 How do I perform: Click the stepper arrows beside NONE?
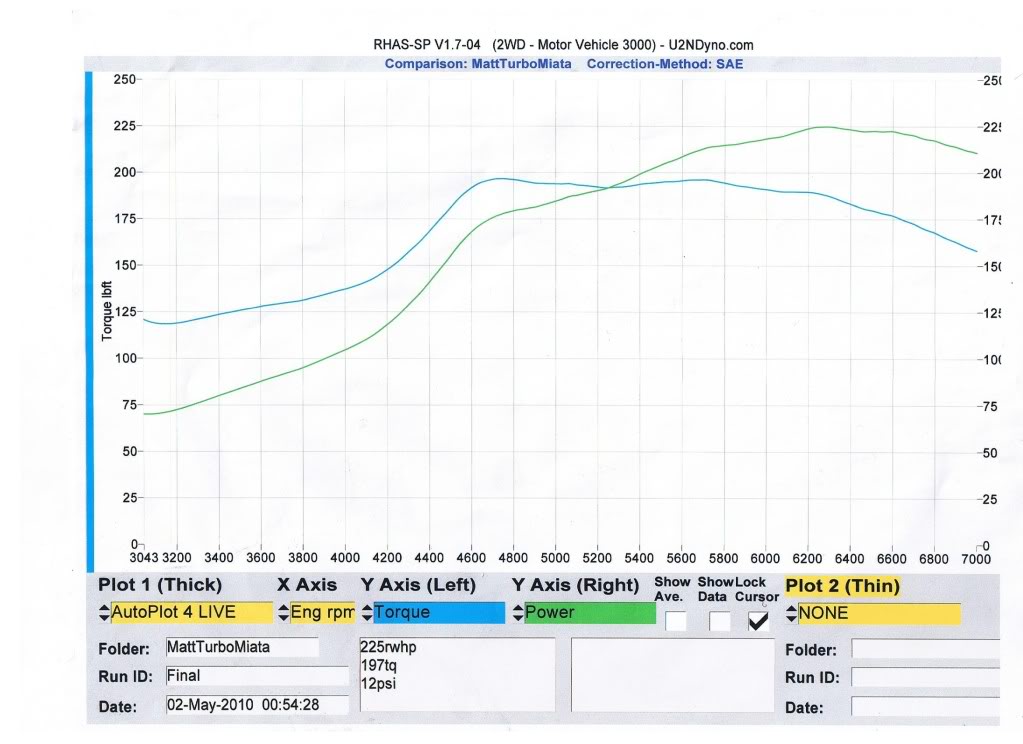791,613
